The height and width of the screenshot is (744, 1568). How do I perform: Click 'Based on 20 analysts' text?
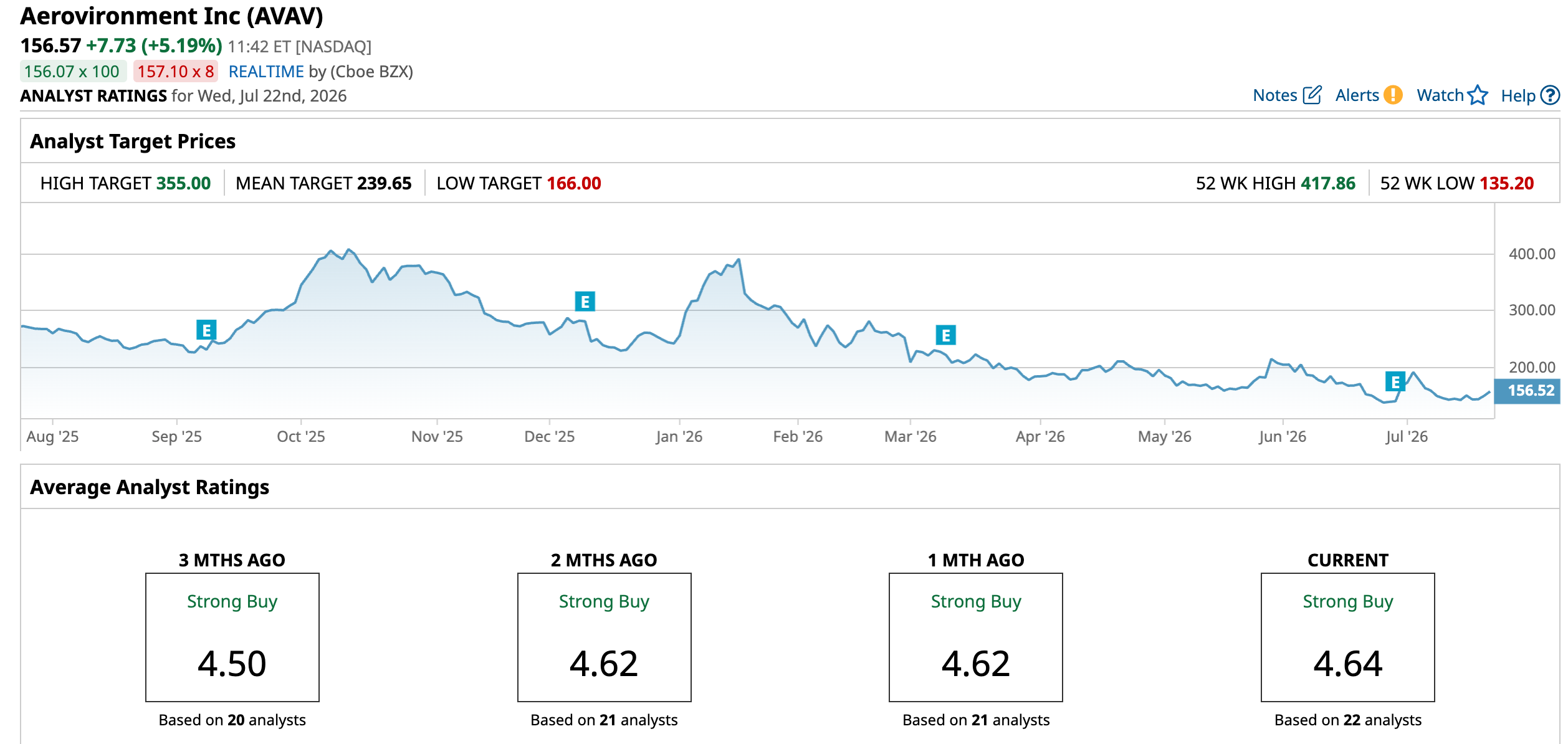232,720
